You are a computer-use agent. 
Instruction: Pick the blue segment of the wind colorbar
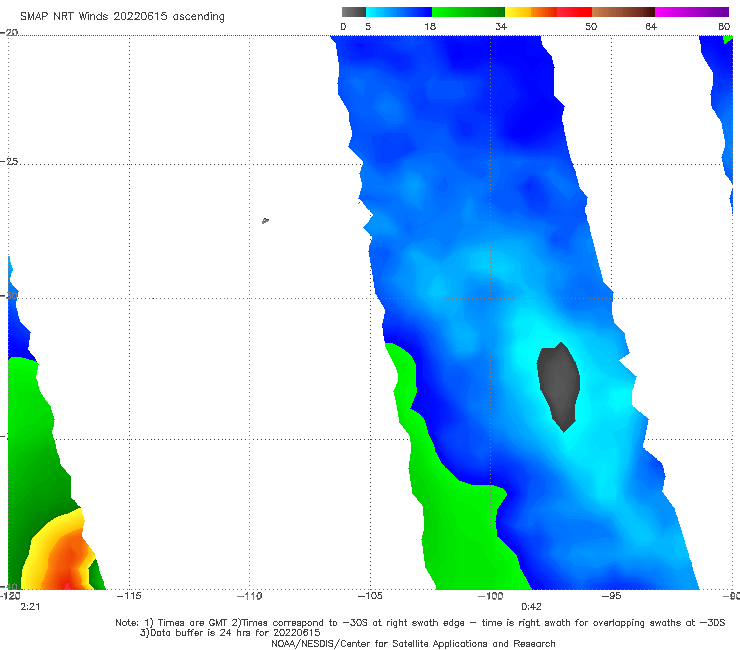[399, 12]
